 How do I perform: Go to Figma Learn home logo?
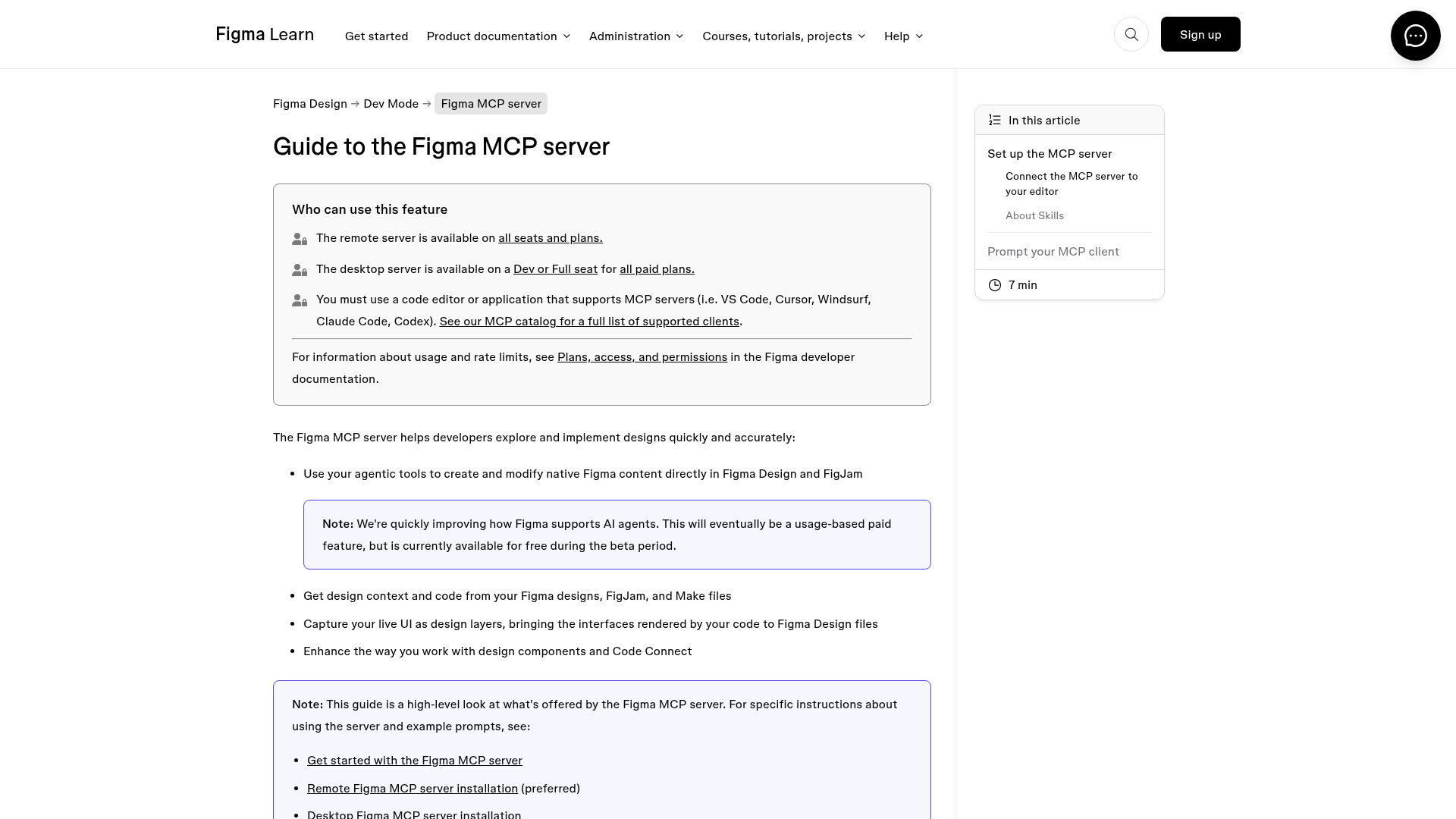(265, 34)
